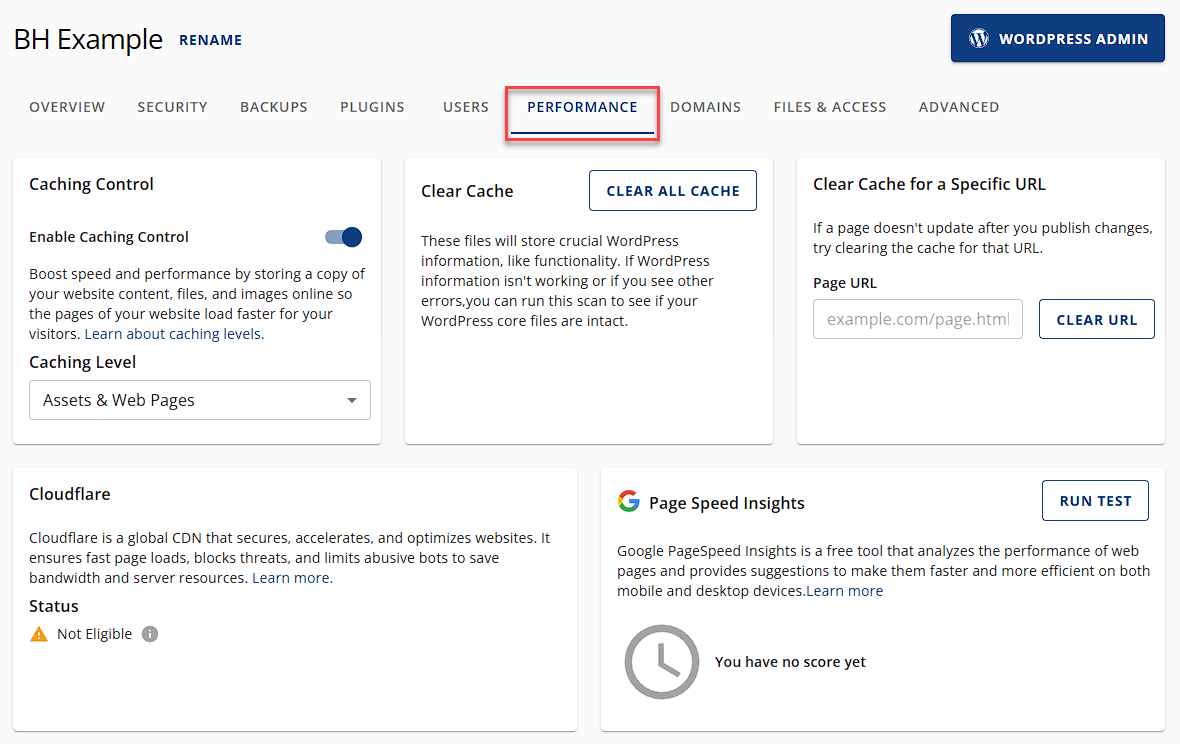Open the Caching Level dropdown
The width and height of the screenshot is (1180, 744).
[x=199, y=400]
